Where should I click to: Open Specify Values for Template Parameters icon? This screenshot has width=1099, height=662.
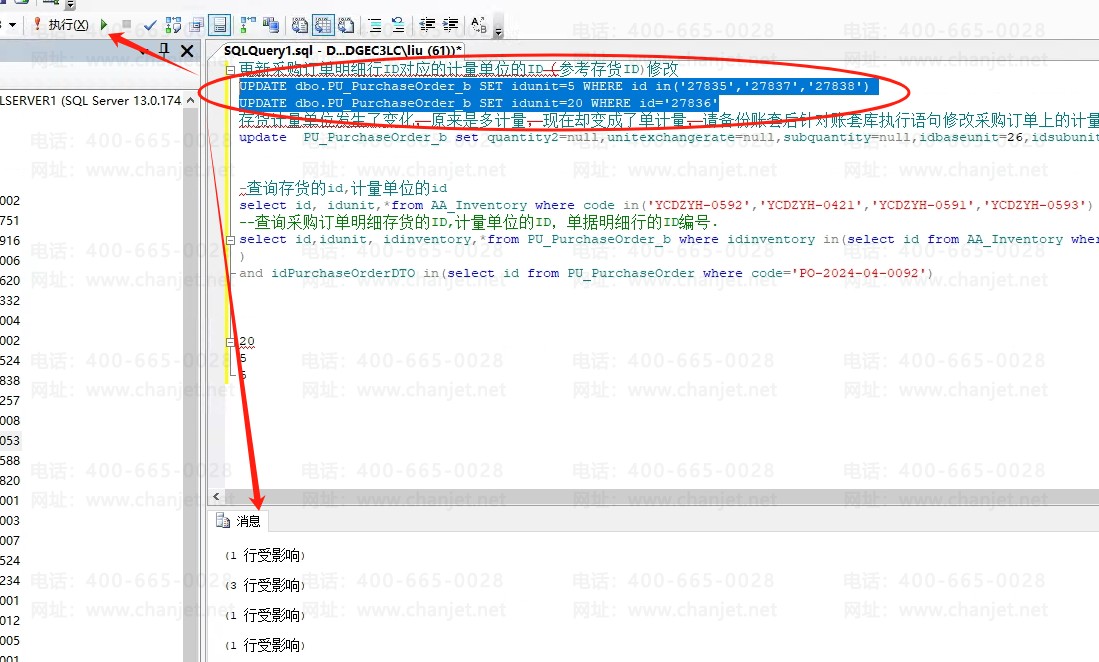[479, 25]
